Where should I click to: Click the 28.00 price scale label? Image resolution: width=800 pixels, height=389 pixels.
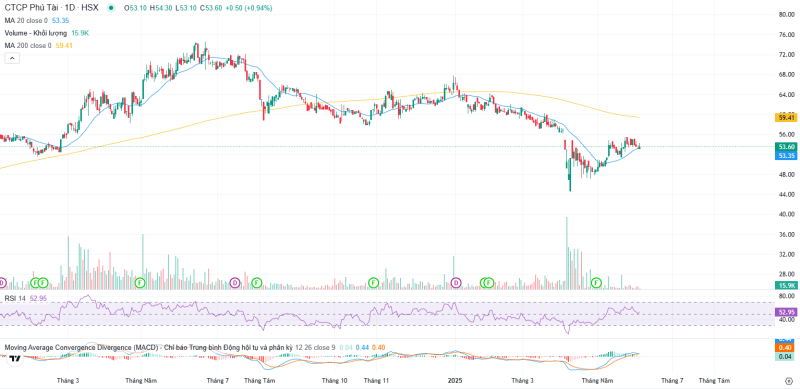click(786, 274)
